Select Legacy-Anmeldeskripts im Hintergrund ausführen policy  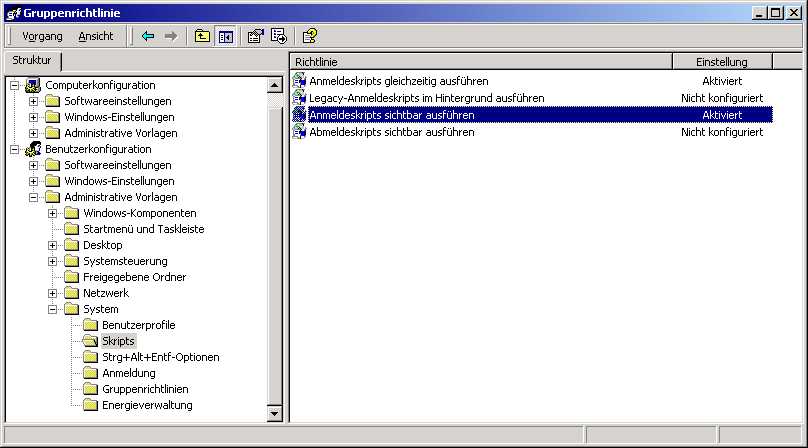(x=427, y=98)
